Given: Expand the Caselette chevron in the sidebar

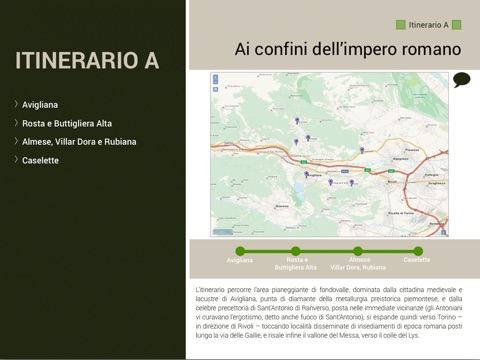Looking at the screenshot, I should [16, 160].
